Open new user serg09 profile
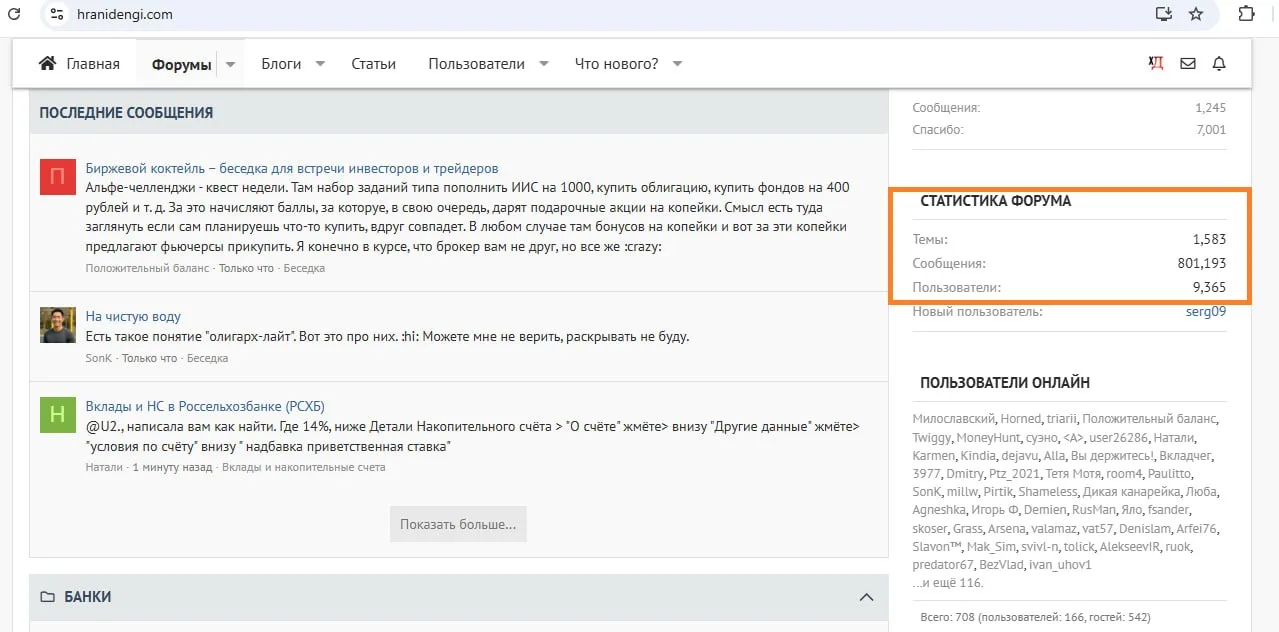The width and height of the screenshot is (1279, 632). coord(1206,311)
